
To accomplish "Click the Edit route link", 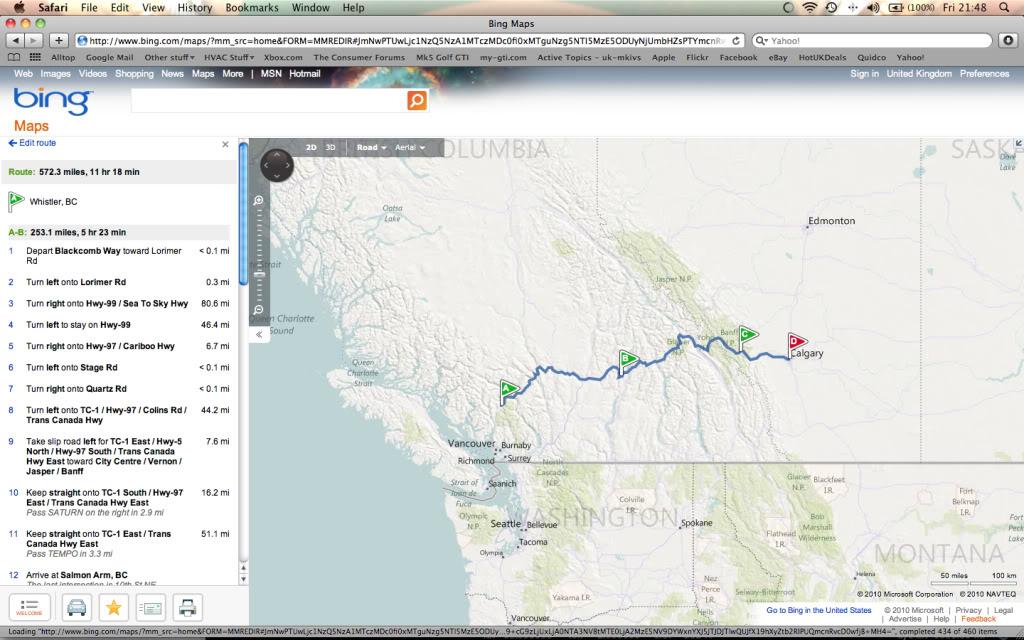I will coord(32,143).
